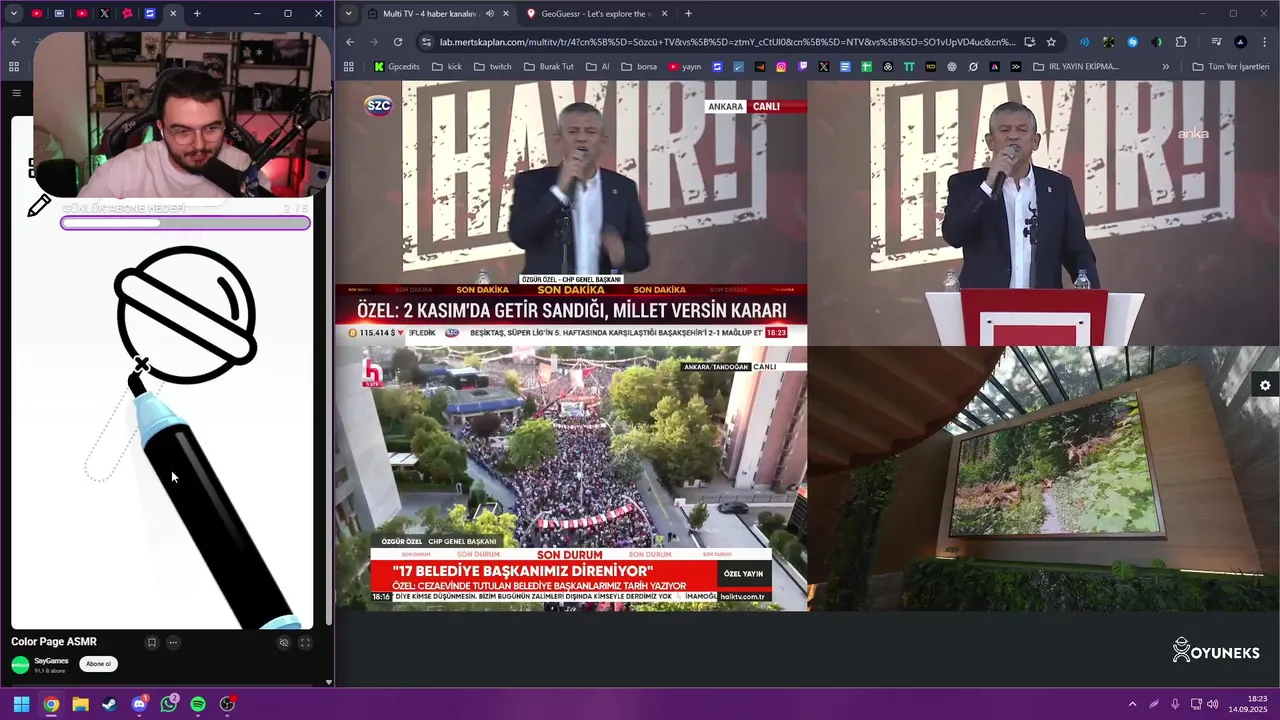Show hidden system tray icons
Screen dimensions: 1280x720
(x=1132, y=704)
